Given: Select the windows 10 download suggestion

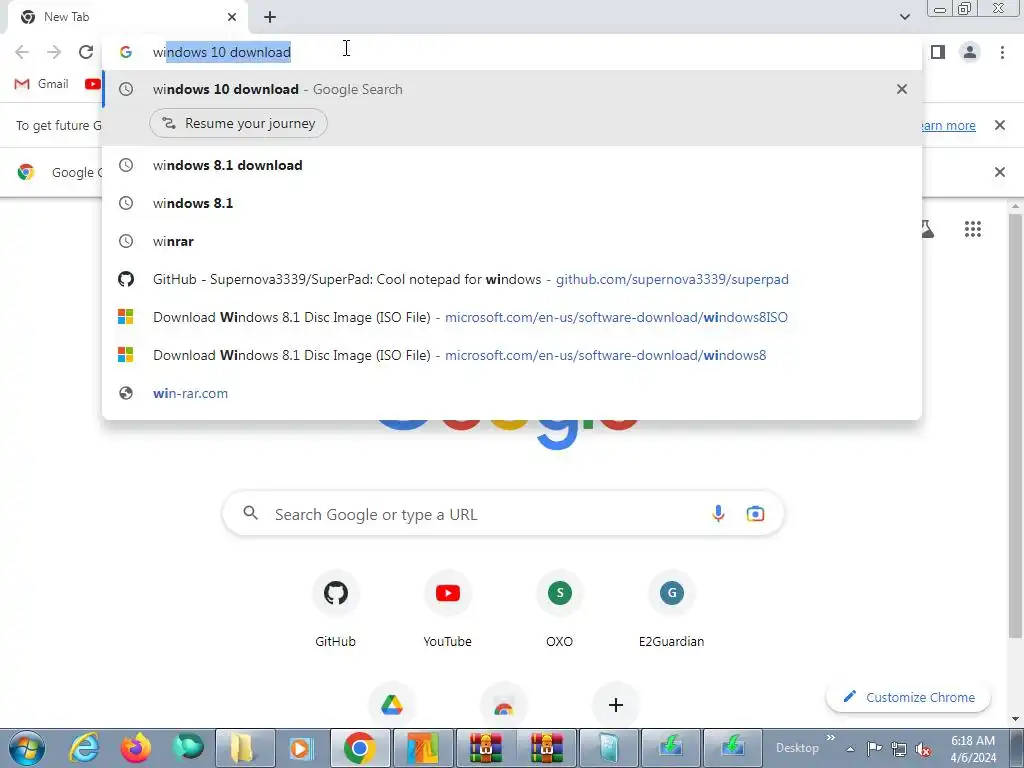Looking at the screenshot, I should (512, 89).
